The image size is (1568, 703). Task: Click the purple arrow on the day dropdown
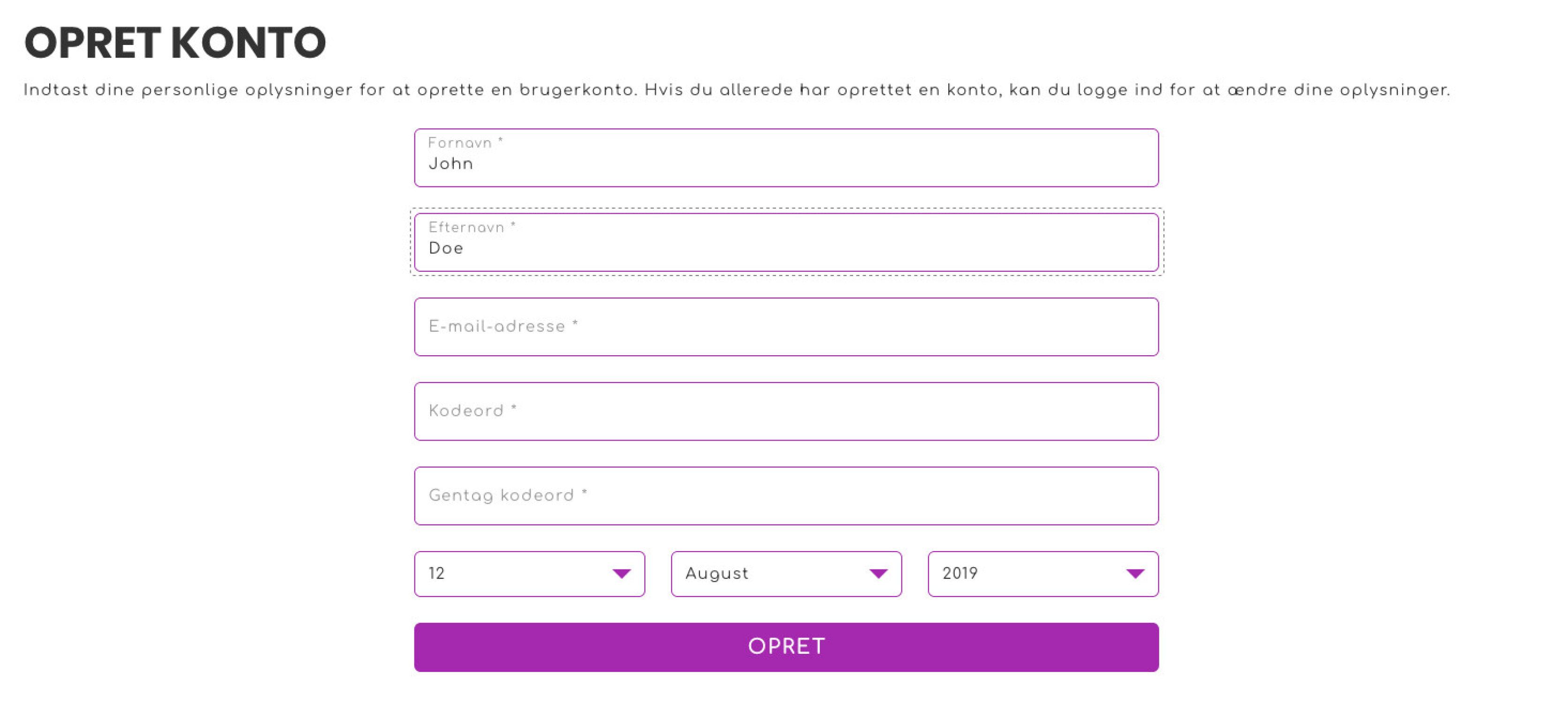[622, 573]
